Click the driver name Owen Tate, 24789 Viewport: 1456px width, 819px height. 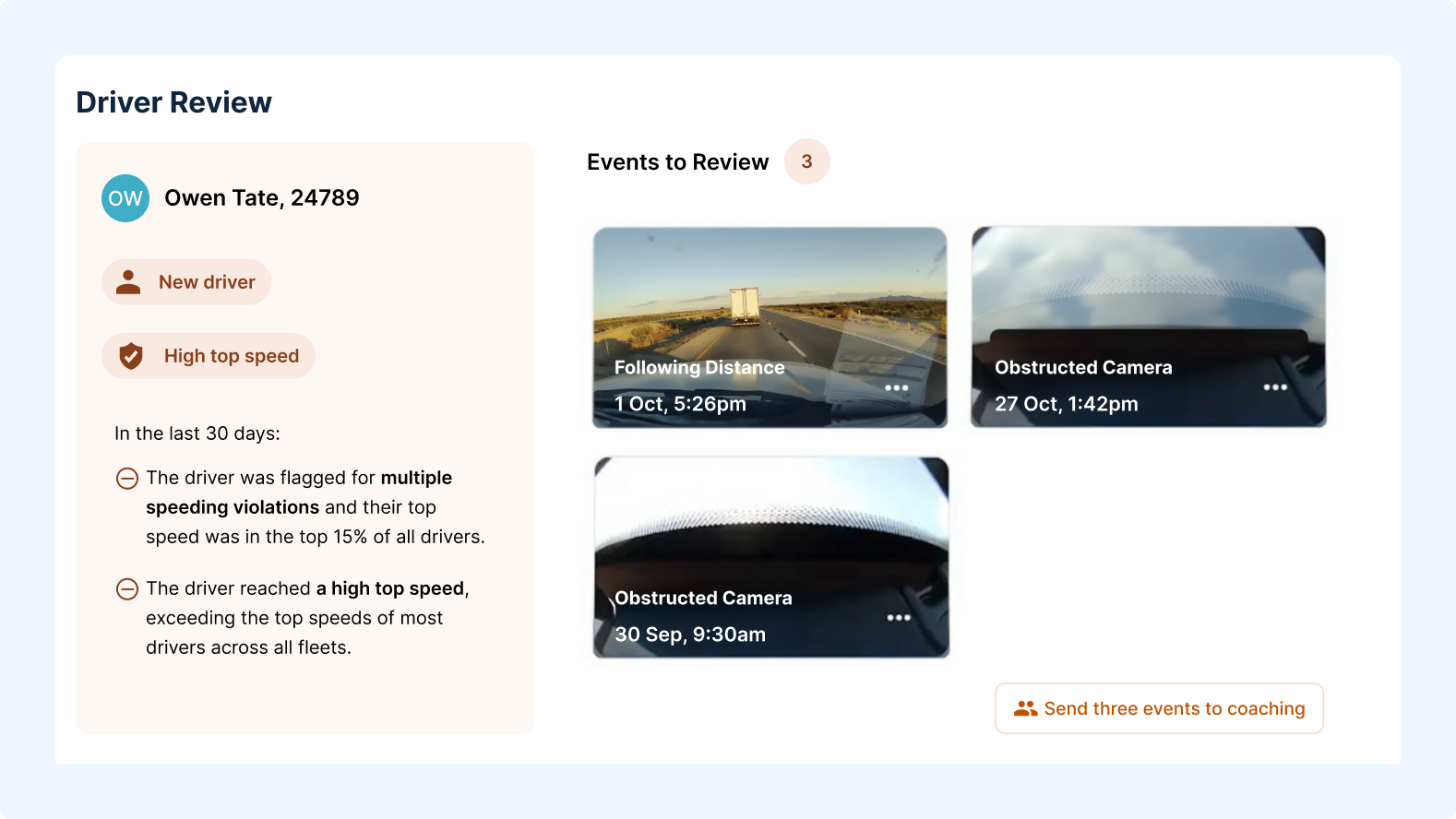262,198
